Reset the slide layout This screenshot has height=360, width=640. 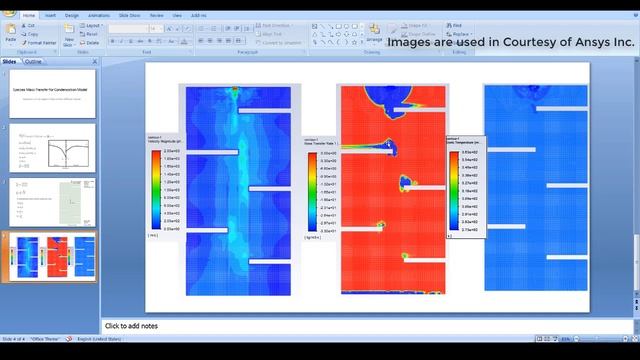click(89, 34)
